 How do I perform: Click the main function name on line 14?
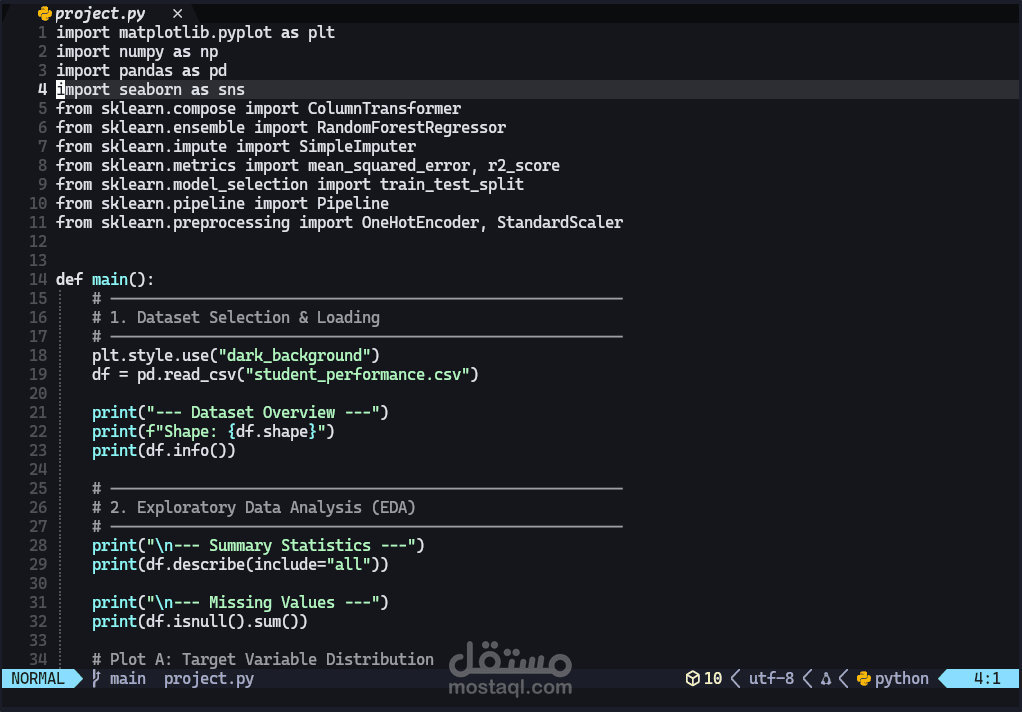click(x=110, y=280)
